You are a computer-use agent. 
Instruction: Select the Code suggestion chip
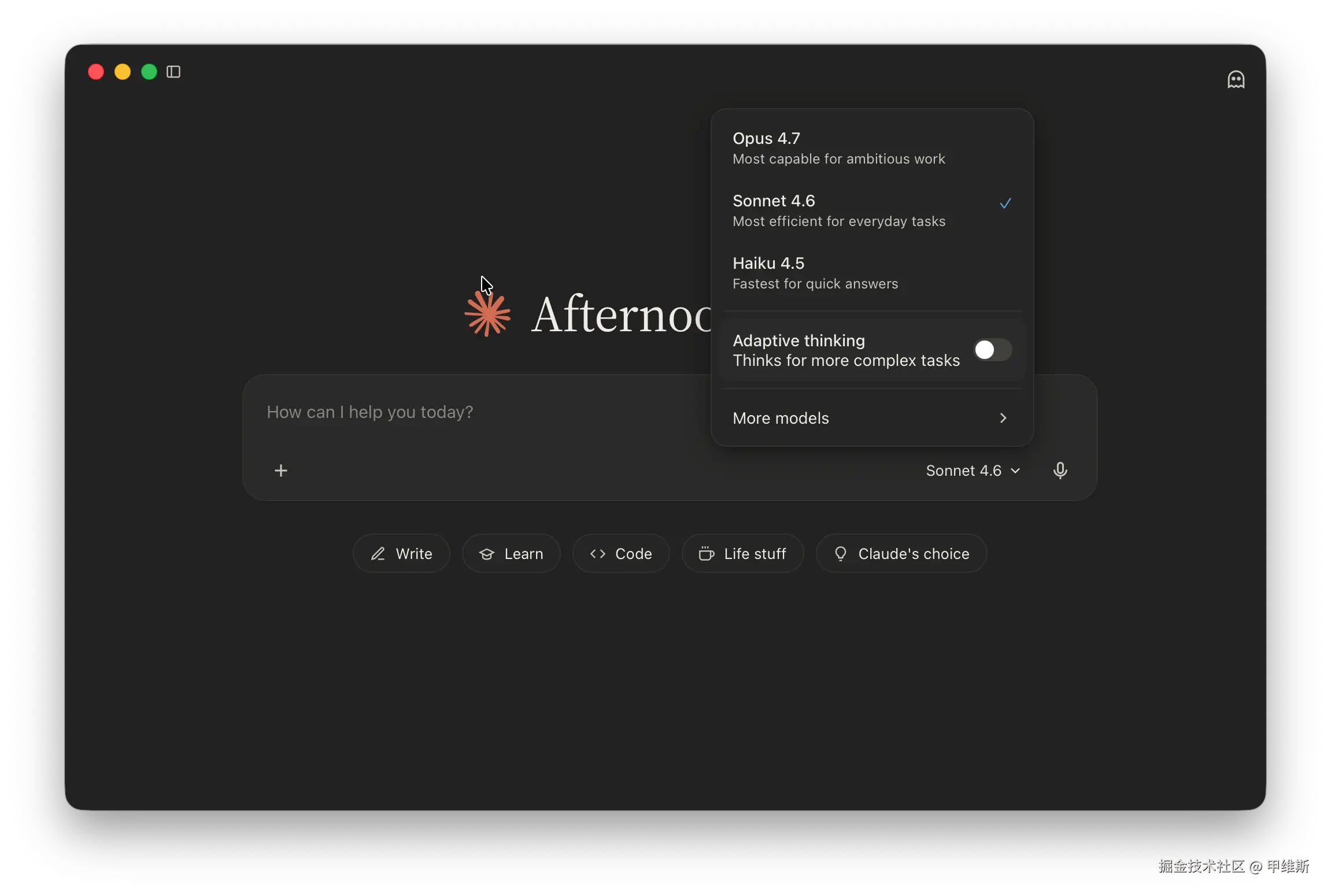[621, 553]
